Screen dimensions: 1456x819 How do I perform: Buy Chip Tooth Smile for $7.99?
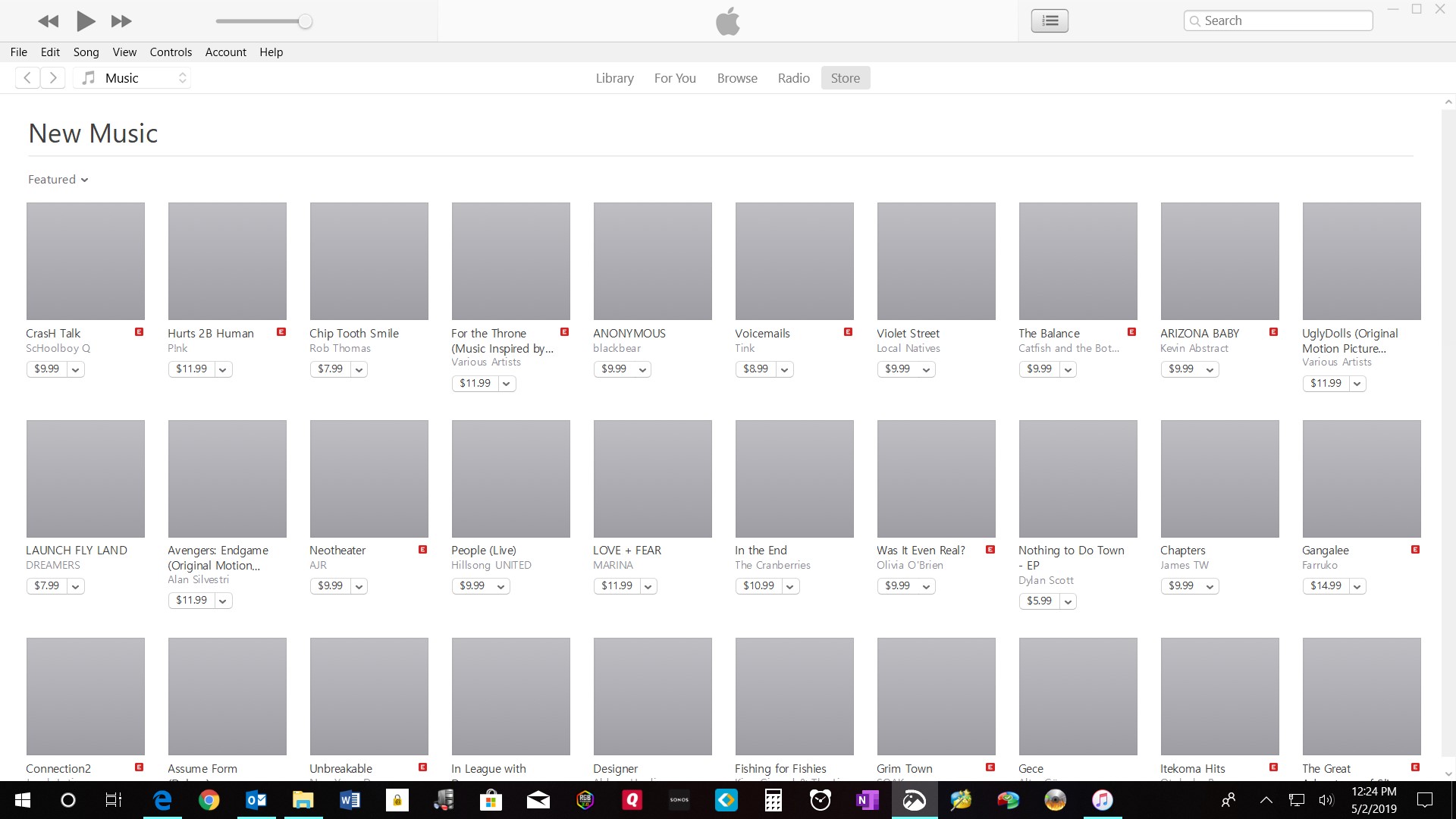click(x=331, y=369)
